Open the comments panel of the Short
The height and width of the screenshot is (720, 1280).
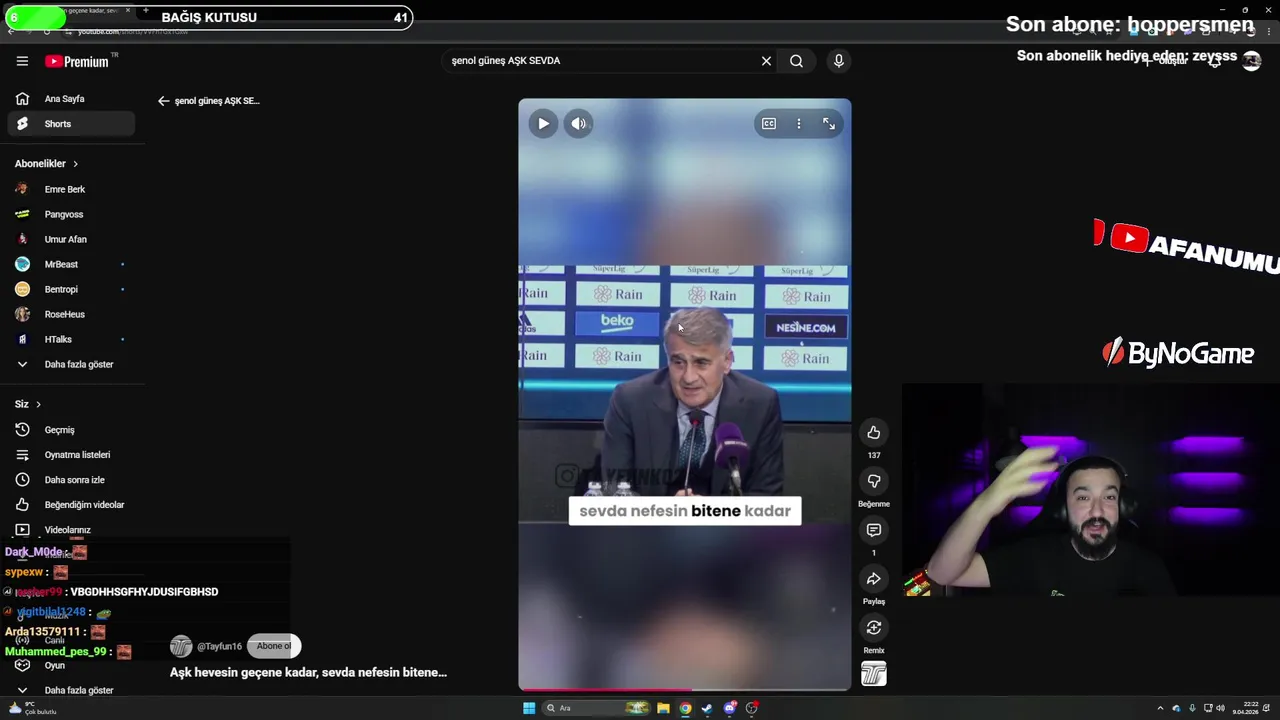pyautogui.click(x=874, y=530)
